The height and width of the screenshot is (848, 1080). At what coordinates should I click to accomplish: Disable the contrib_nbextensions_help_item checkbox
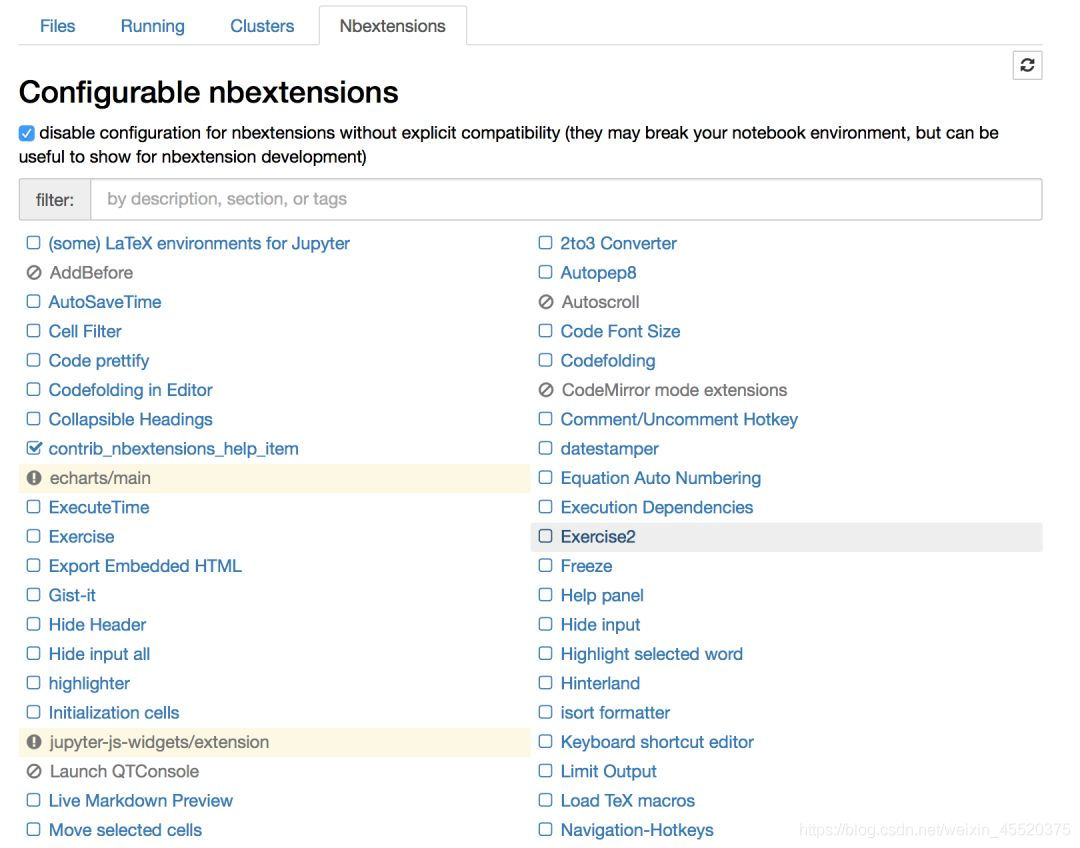(34, 449)
